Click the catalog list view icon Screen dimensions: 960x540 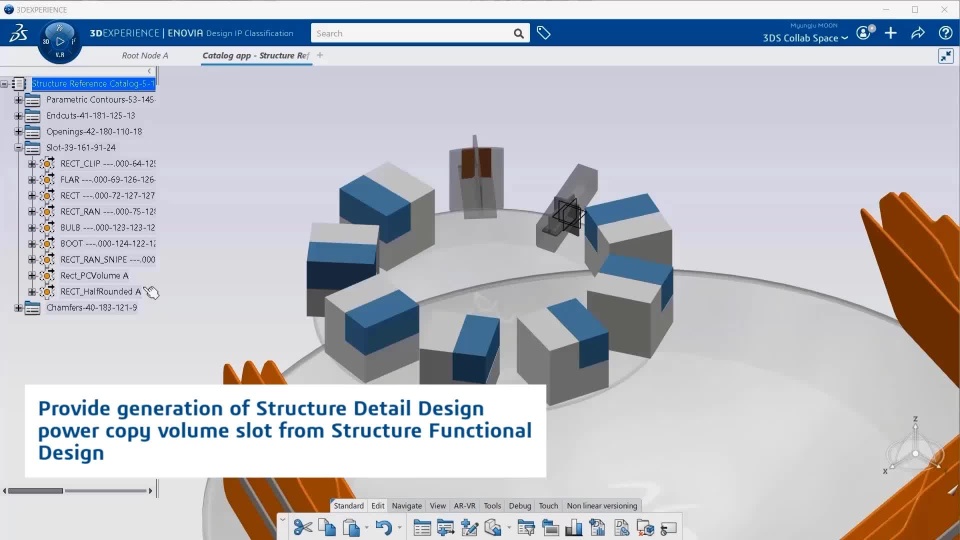point(422,527)
